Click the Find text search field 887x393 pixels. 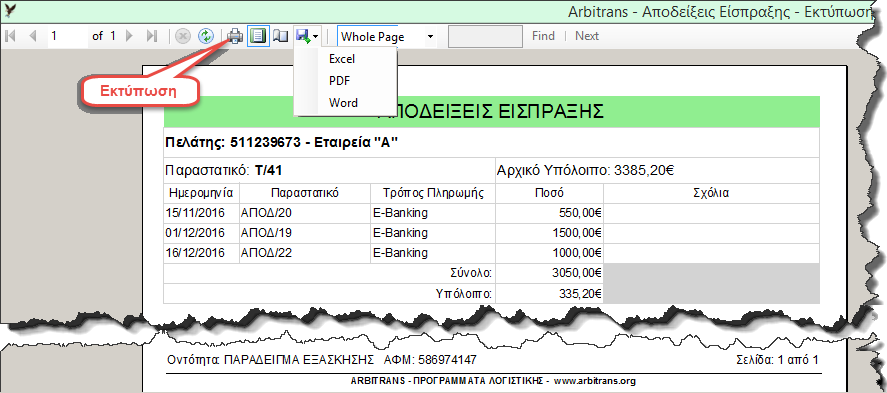pos(485,36)
